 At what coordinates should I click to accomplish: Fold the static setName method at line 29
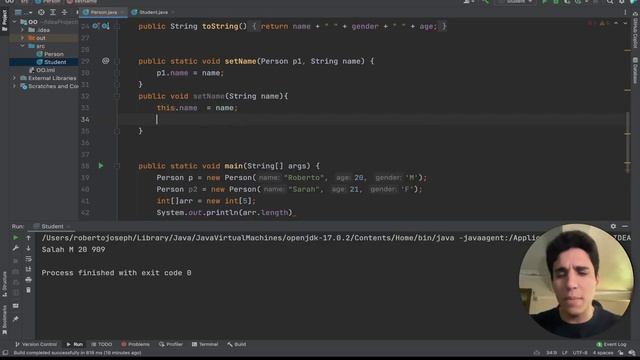[x=117, y=61]
